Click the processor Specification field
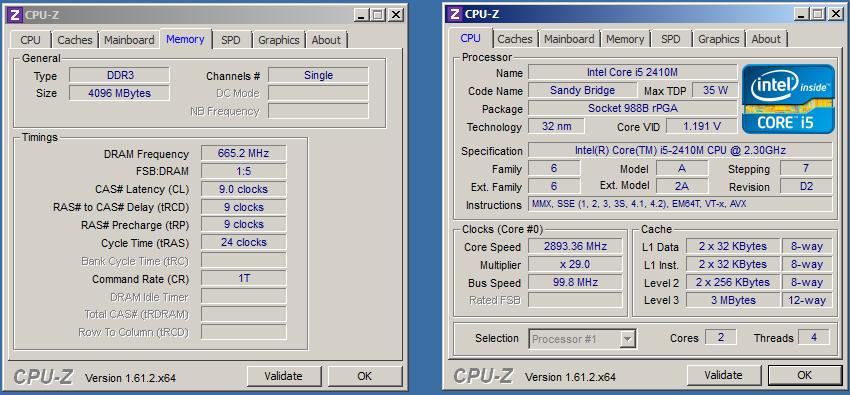Viewport: 850px width, 395px height. pos(680,151)
